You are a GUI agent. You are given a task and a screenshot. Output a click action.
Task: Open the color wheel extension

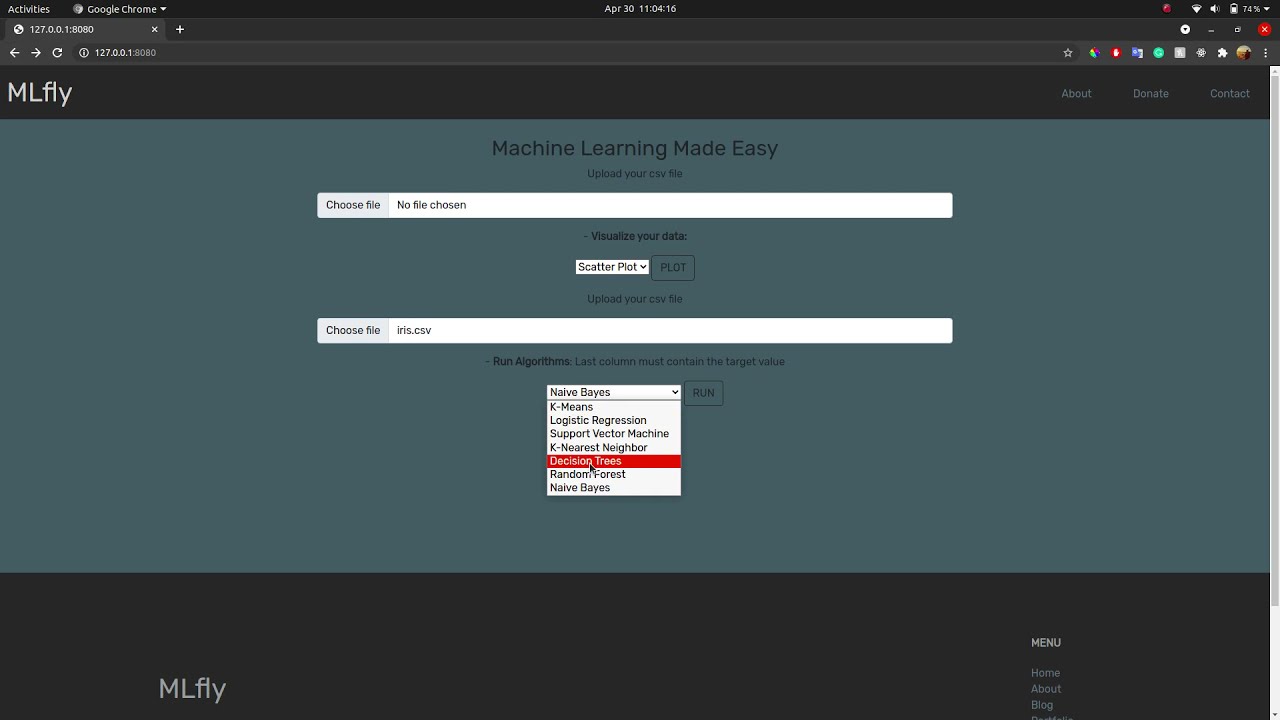[1095, 53]
